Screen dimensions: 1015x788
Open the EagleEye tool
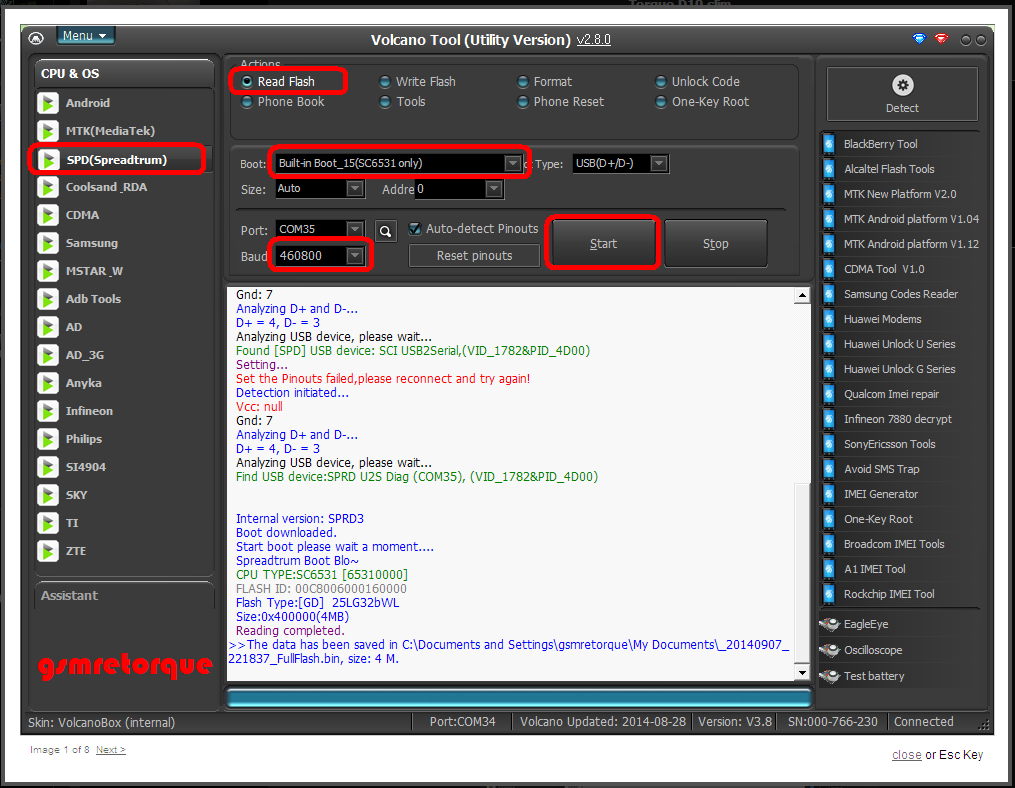[830, 624]
